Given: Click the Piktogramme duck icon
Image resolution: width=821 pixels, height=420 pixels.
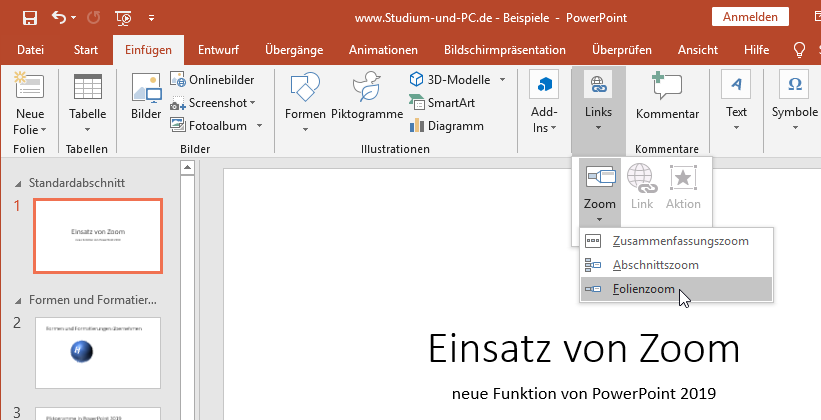Looking at the screenshot, I should 367,95.
